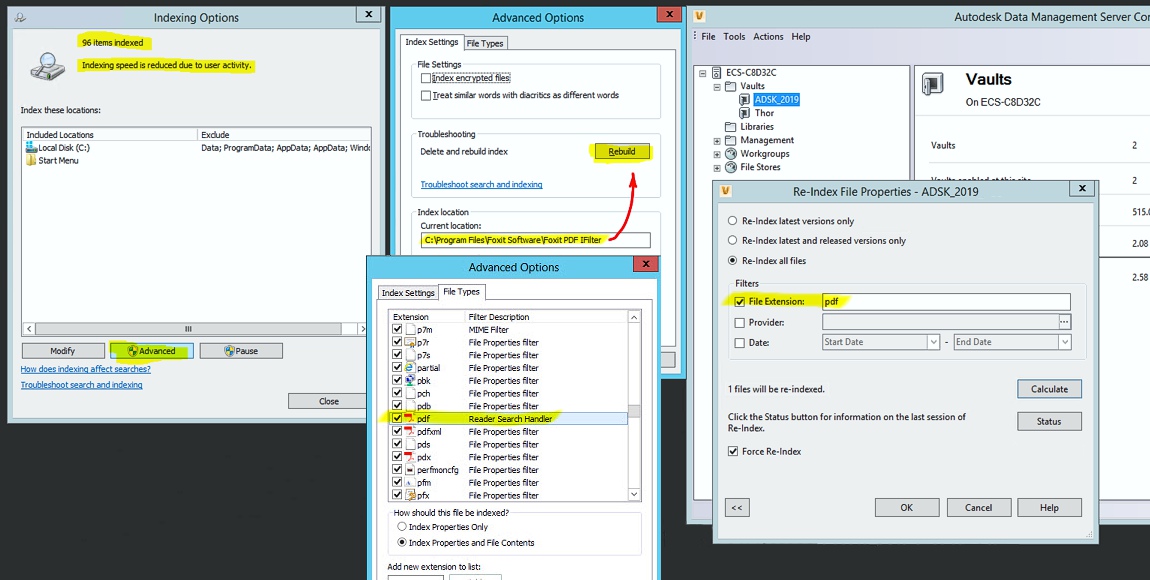
Task: Click the pfm font file icon
Action: (x=411, y=482)
